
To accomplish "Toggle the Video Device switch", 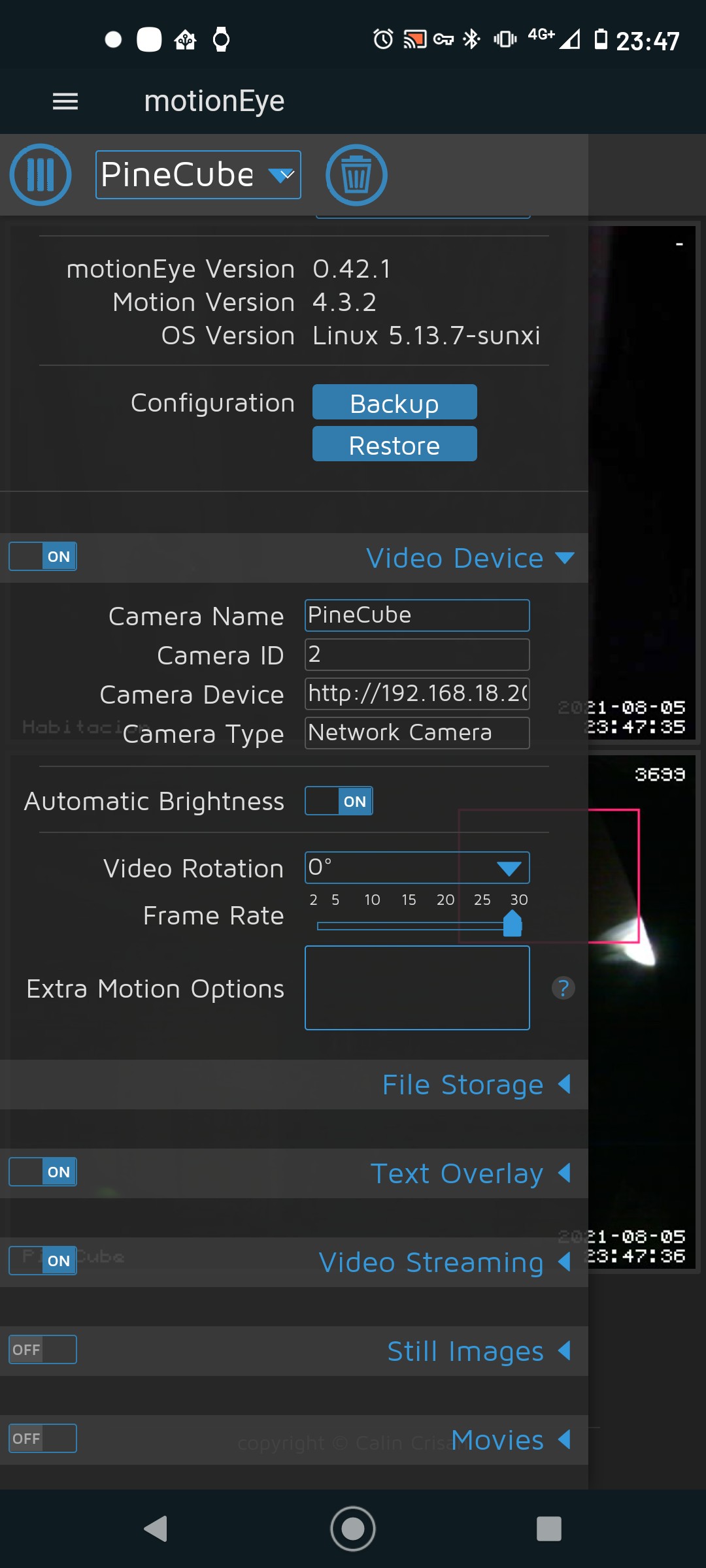I will (43, 557).
